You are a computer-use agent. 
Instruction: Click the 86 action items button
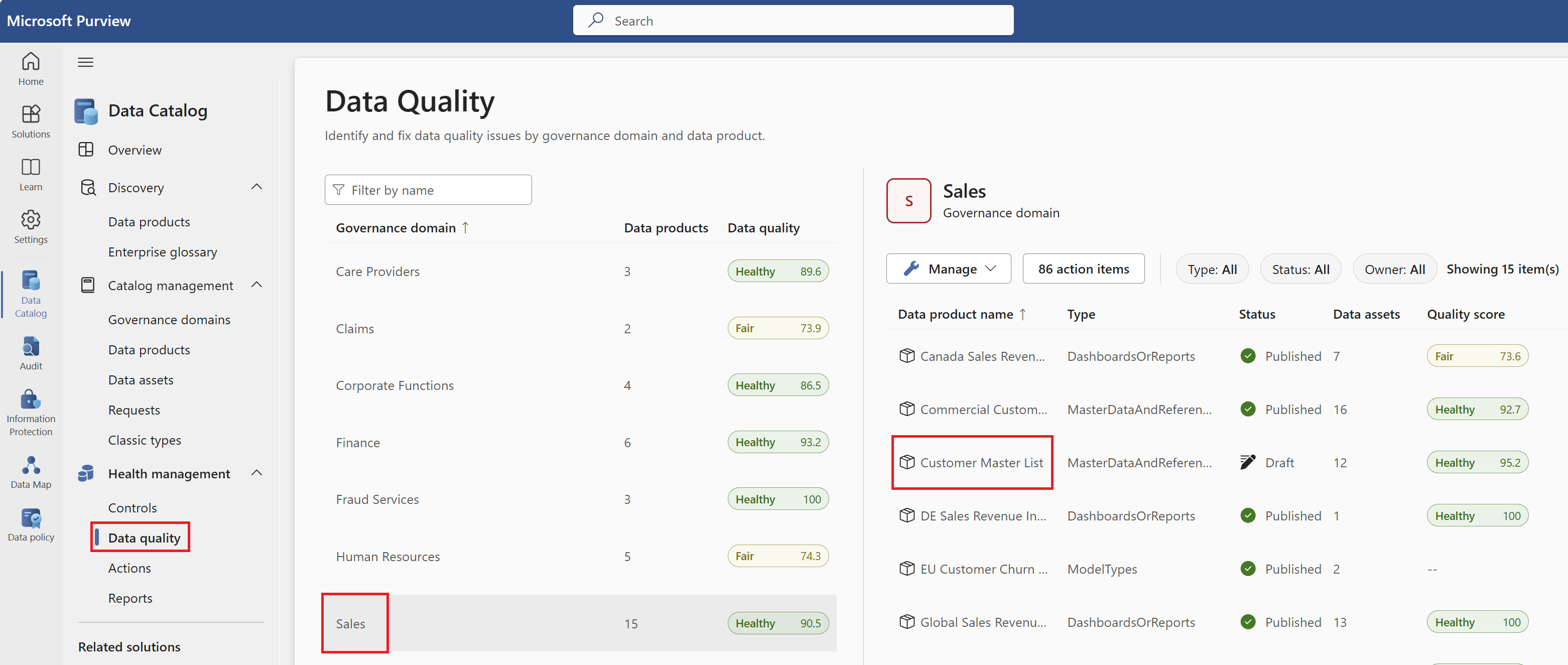click(1083, 269)
